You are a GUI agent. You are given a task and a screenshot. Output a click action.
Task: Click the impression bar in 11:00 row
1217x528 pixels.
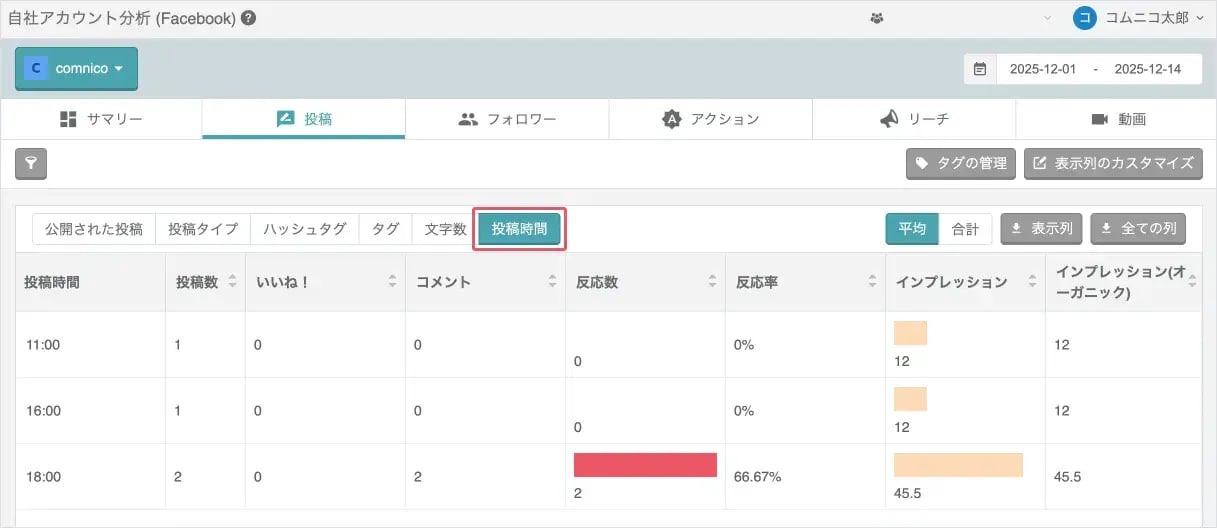[910, 333]
